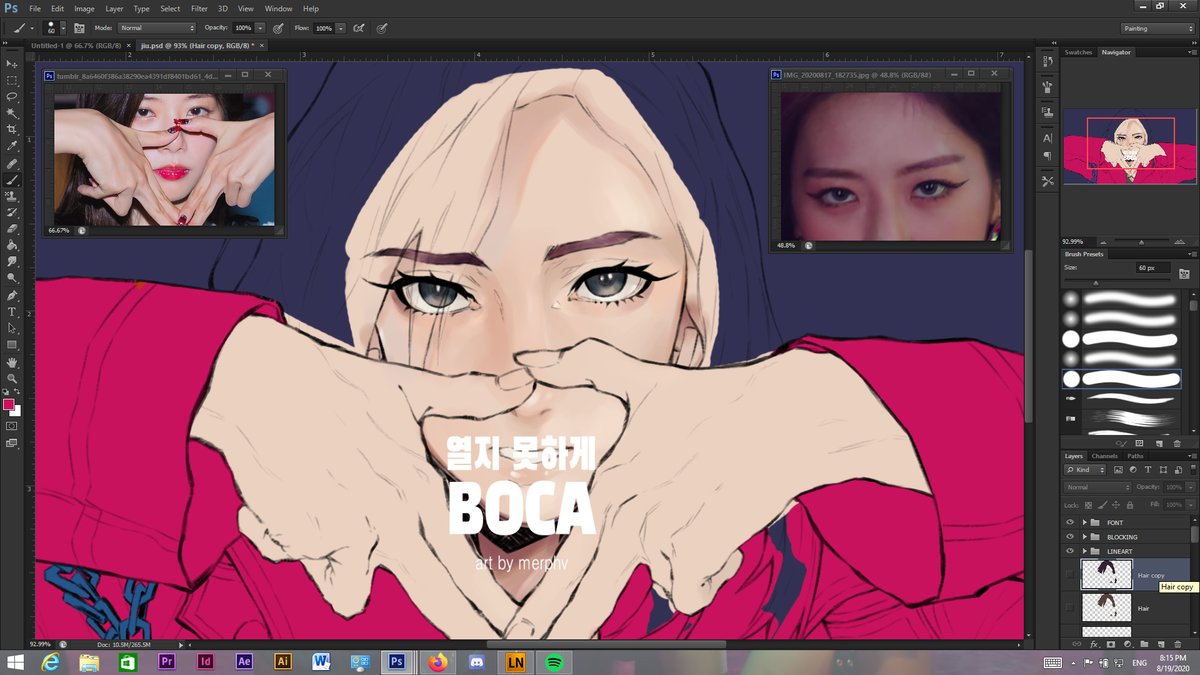Open Firefox from the taskbar
1200x675 pixels.
point(437,661)
